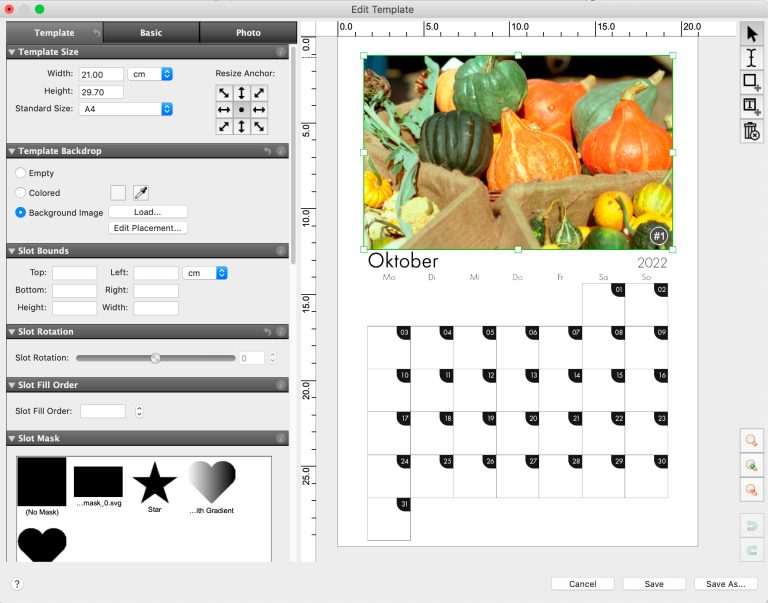Image resolution: width=768 pixels, height=603 pixels.
Task: Select the Colored backdrop option
Action: pyautogui.click(x=20, y=193)
